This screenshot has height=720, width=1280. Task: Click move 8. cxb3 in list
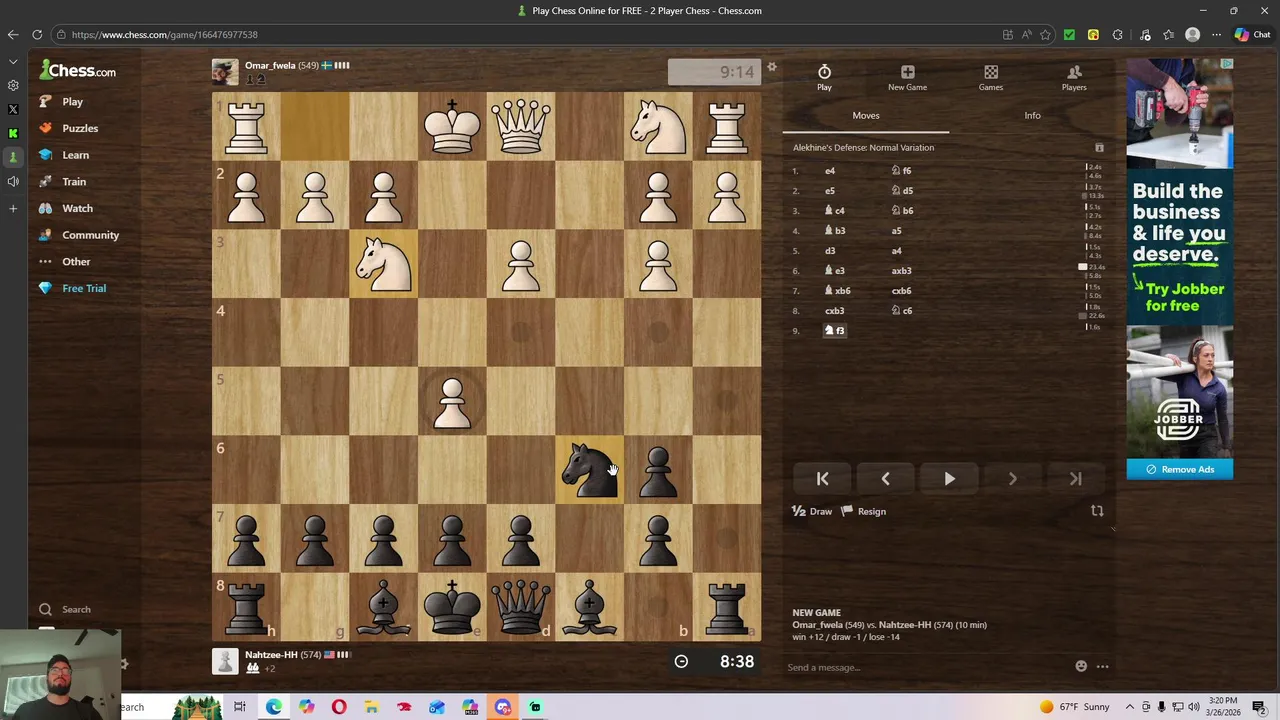(x=835, y=311)
